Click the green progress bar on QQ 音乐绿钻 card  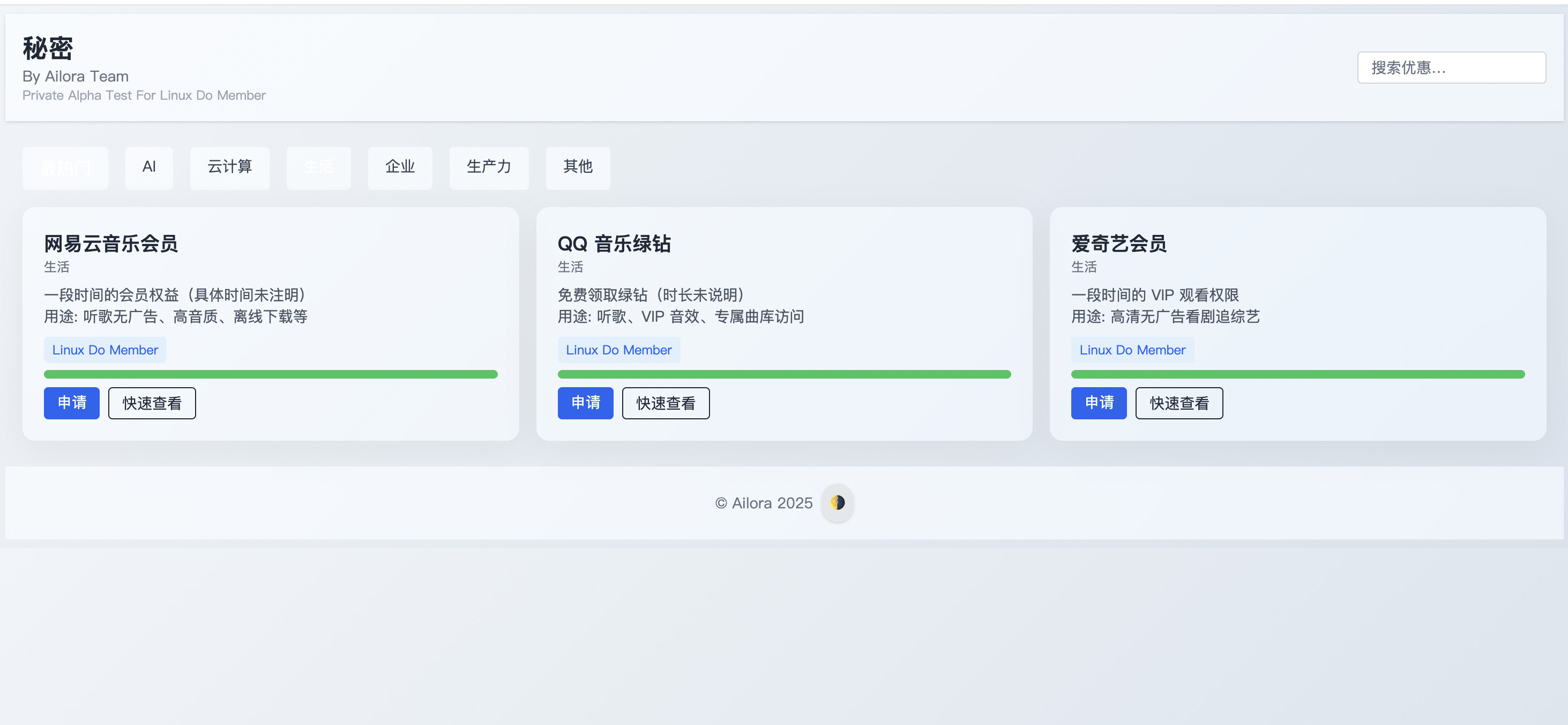pos(784,374)
